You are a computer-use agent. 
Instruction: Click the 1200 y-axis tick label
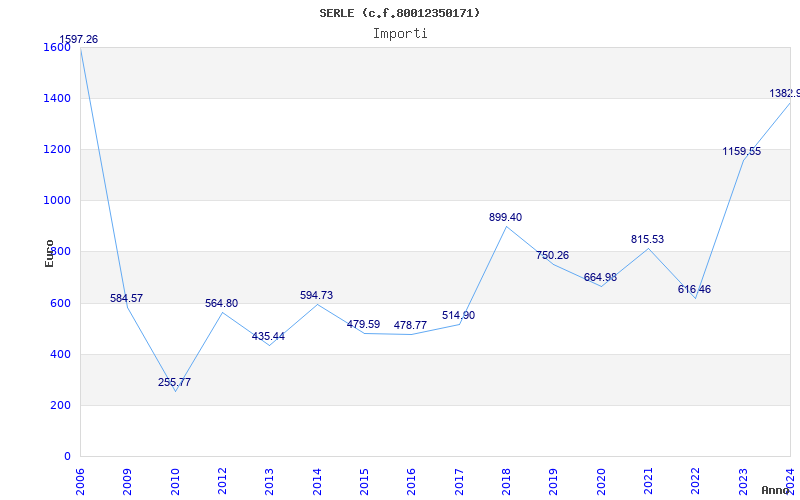57,149
